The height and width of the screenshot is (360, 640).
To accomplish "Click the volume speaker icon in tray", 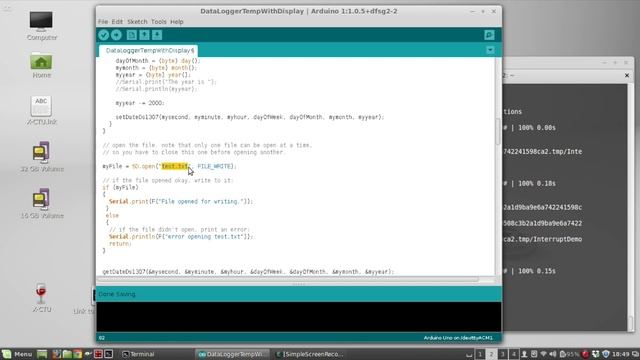I will (553, 354).
